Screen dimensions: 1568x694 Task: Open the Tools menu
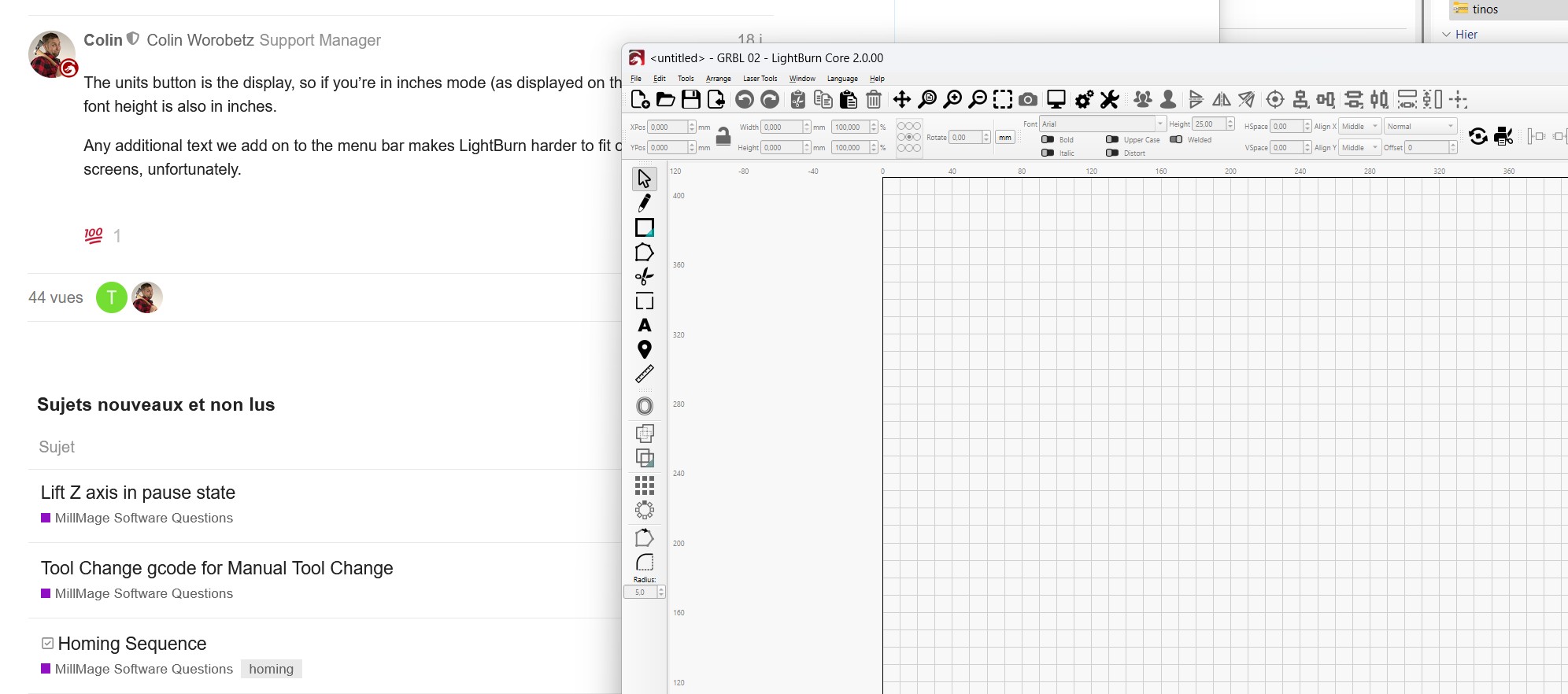686,79
